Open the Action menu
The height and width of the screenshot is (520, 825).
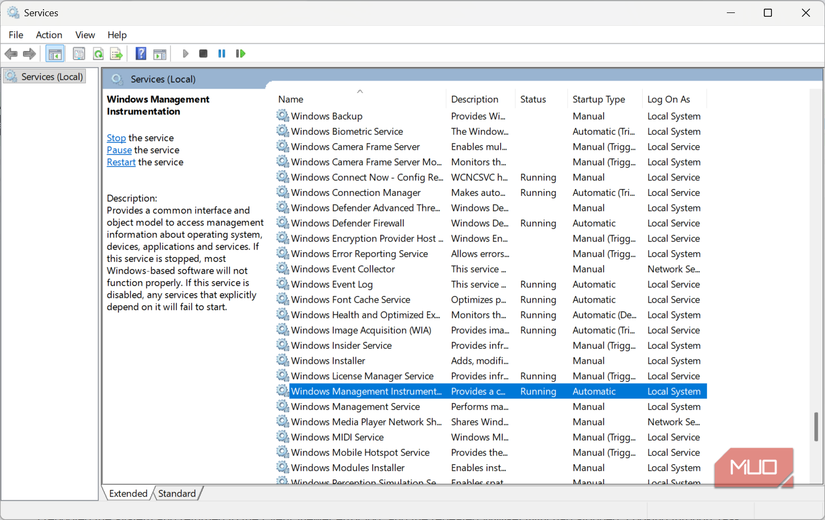[x=49, y=35]
